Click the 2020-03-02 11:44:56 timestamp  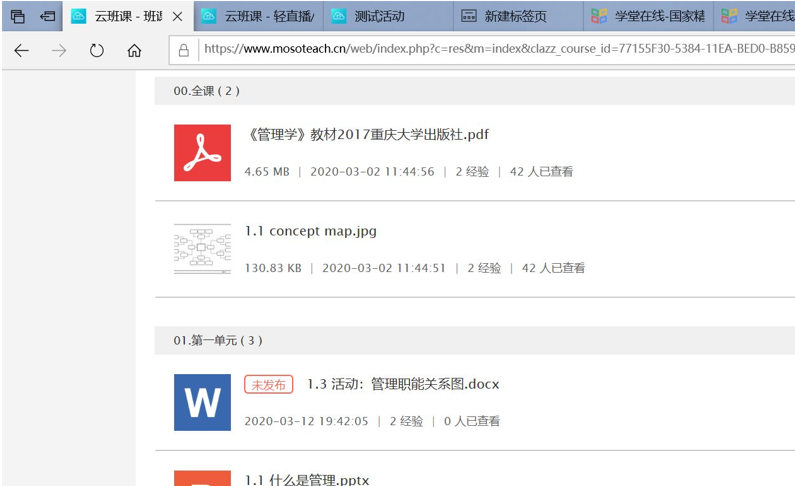[372, 172]
